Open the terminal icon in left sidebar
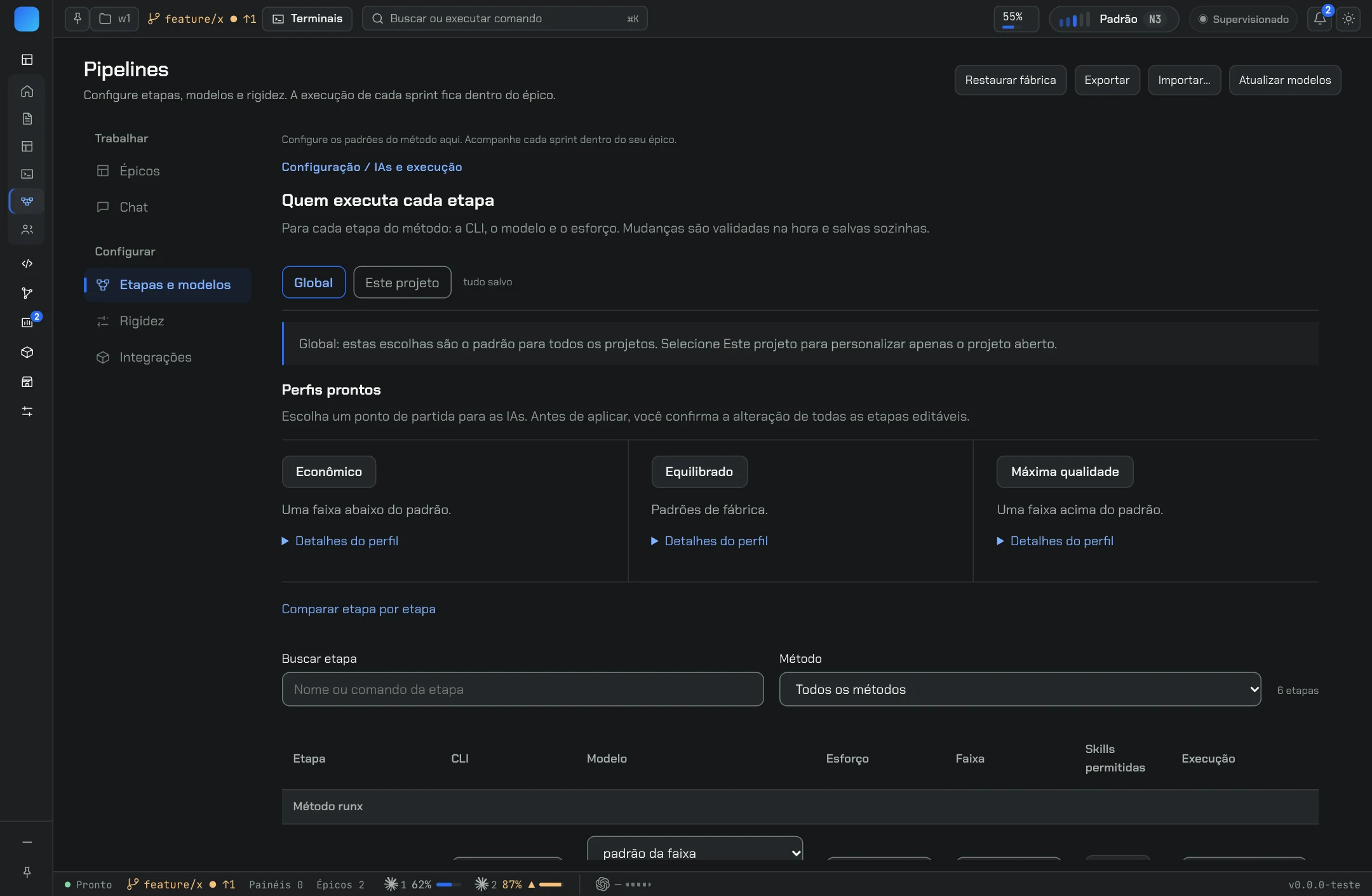 [27, 173]
